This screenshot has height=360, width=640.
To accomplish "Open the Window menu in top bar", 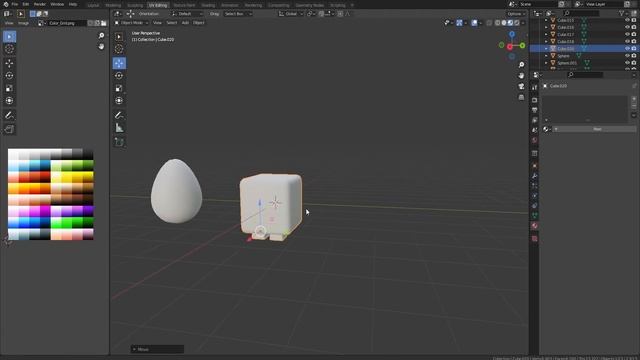I will tap(57, 4).
